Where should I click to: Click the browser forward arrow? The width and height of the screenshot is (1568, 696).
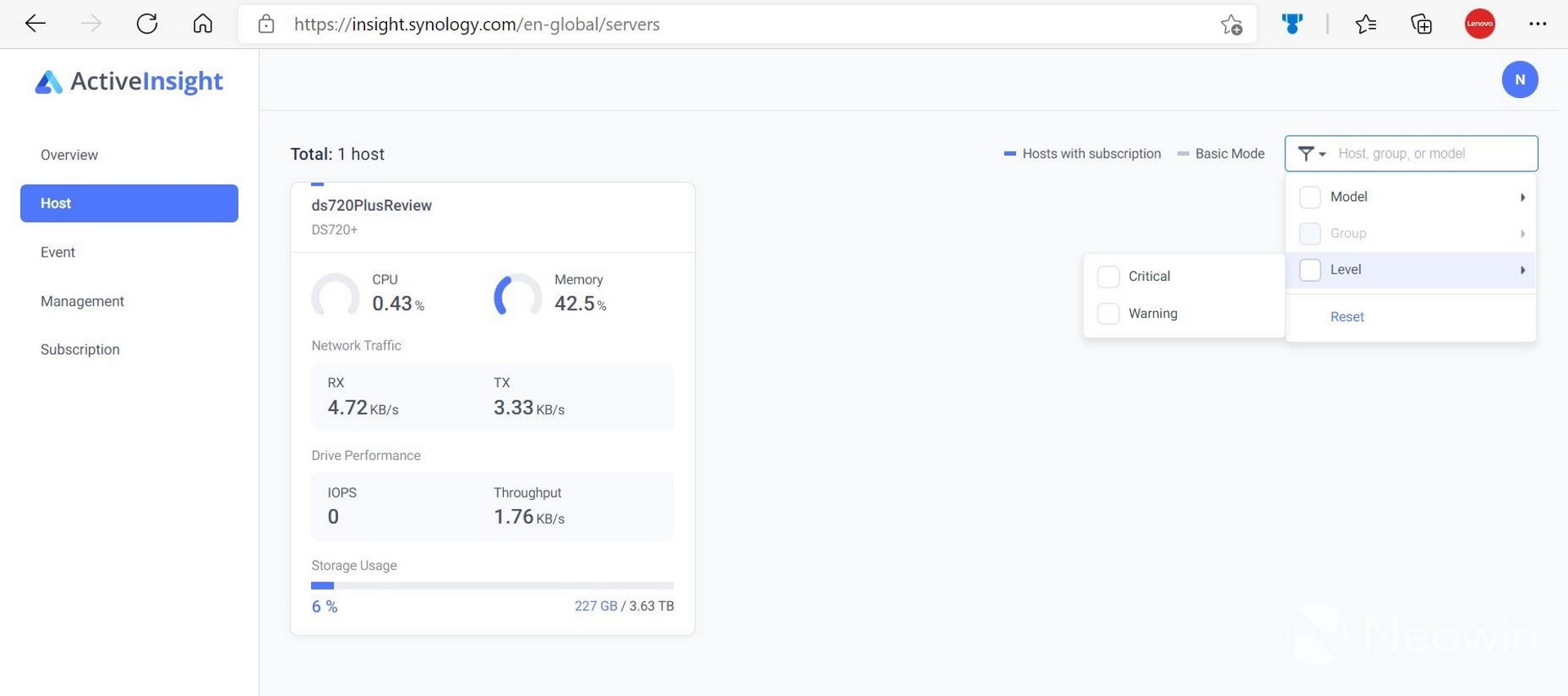tap(91, 24)
